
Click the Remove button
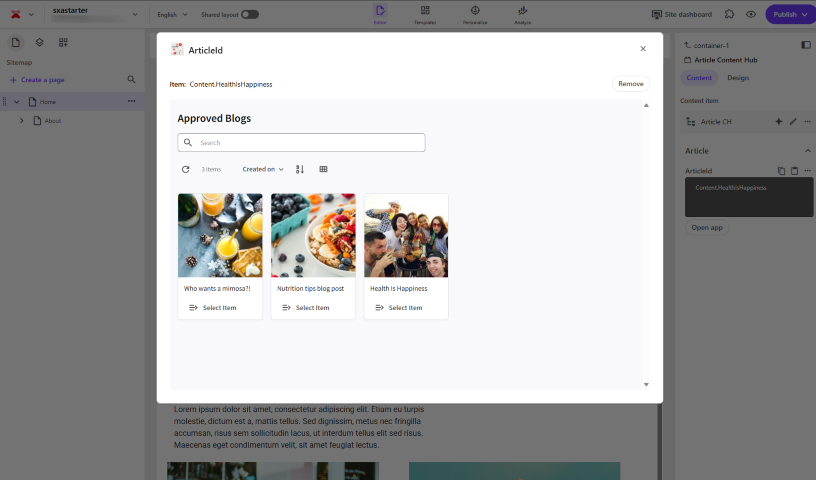click(x=630, y=84)
